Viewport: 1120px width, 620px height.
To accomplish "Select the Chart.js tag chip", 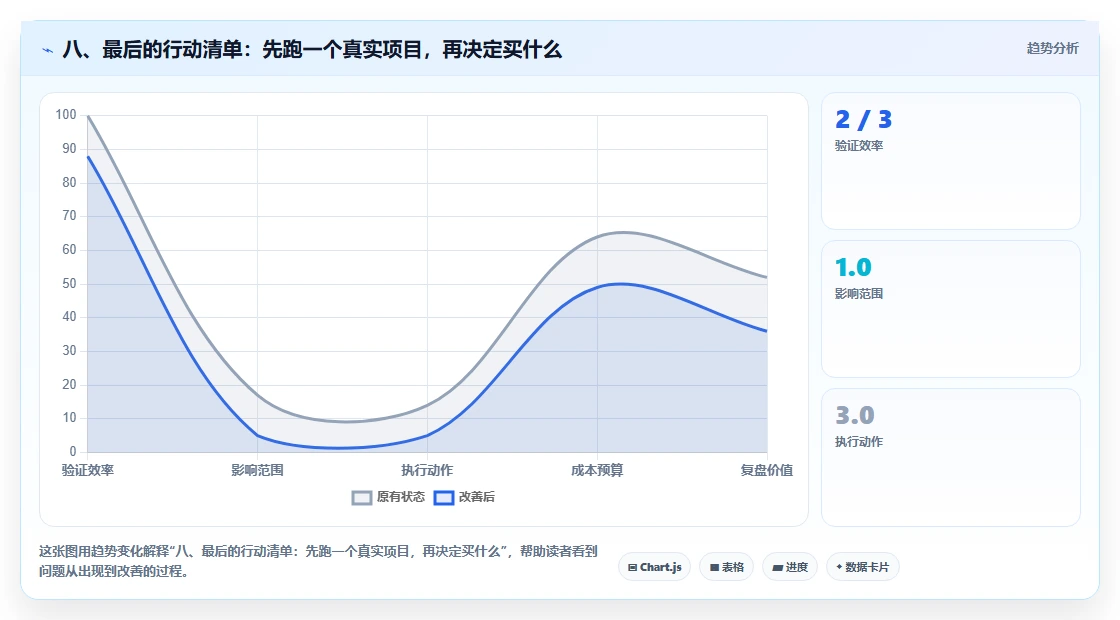I will (x=654, y=567).
